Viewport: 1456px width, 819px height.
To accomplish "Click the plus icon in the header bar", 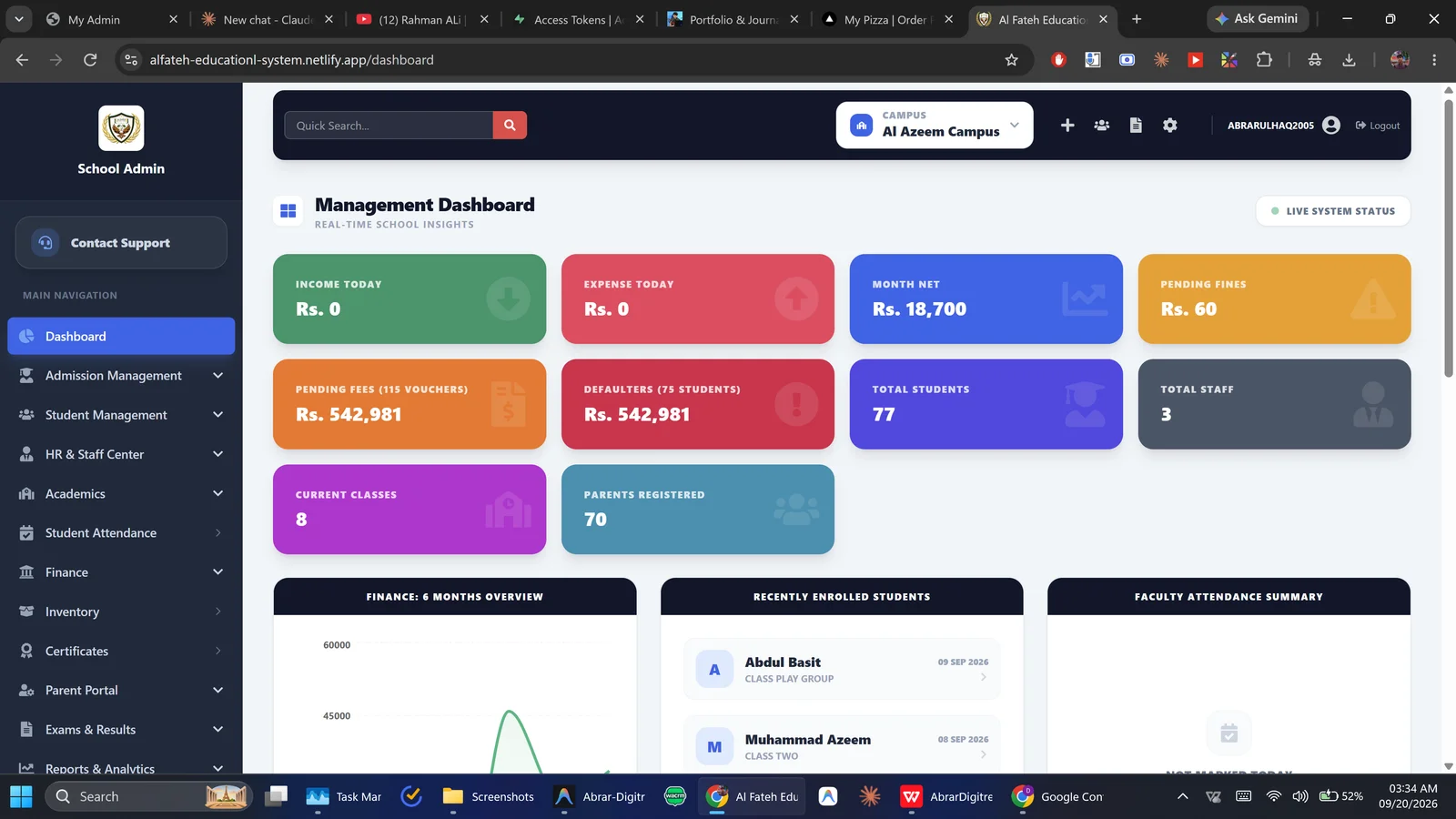I will [1067, 126].
